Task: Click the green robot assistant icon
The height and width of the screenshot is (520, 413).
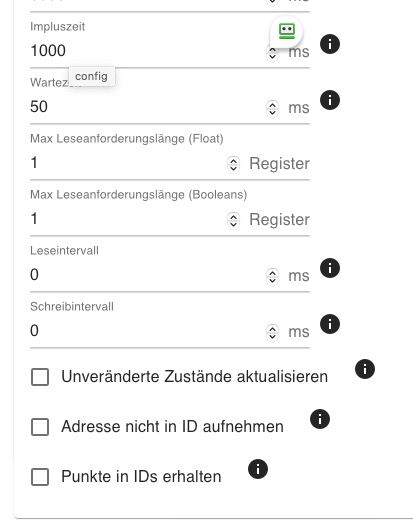Action: (287, 31)
